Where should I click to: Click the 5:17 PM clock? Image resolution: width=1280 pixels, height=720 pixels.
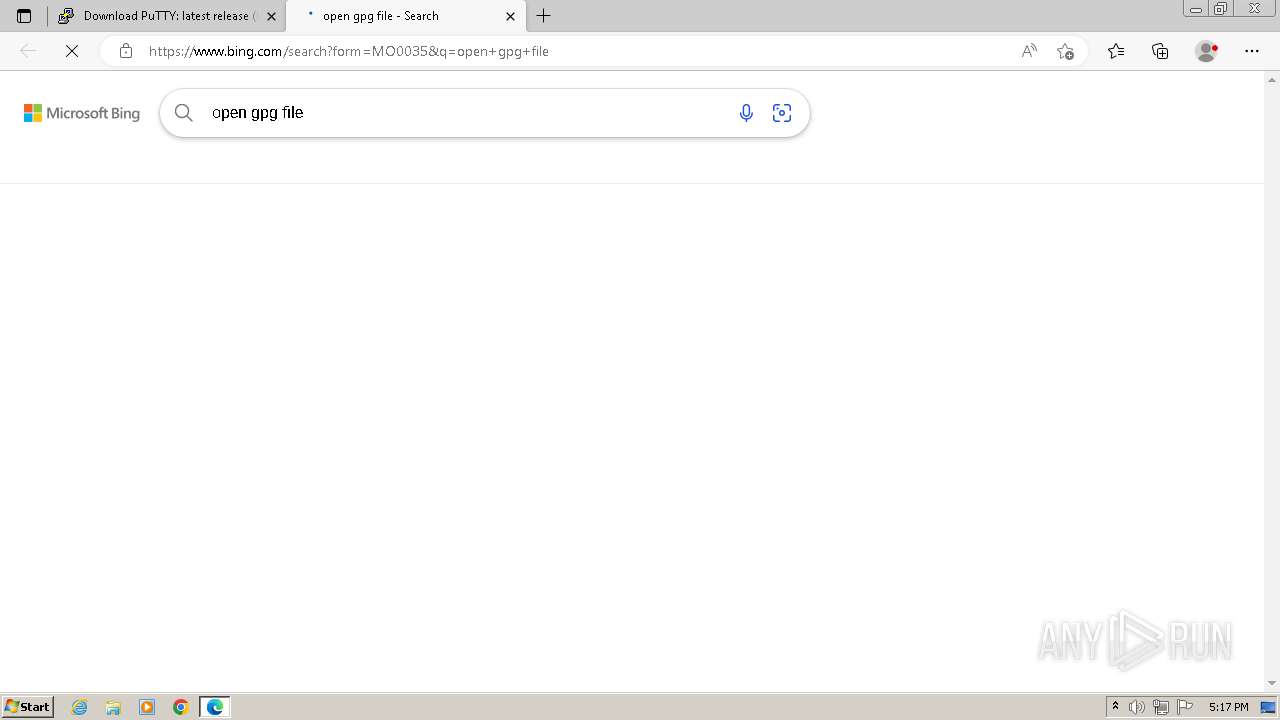click(x=1228, y=707)
